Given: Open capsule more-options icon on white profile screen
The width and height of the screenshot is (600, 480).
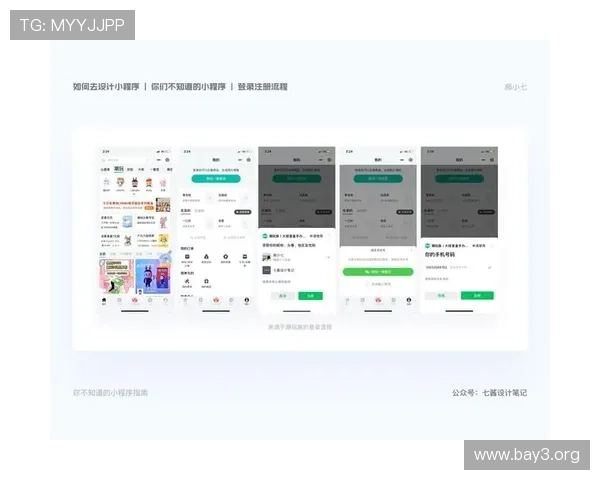Looking at the screenshot, I should tap(240, 160).
